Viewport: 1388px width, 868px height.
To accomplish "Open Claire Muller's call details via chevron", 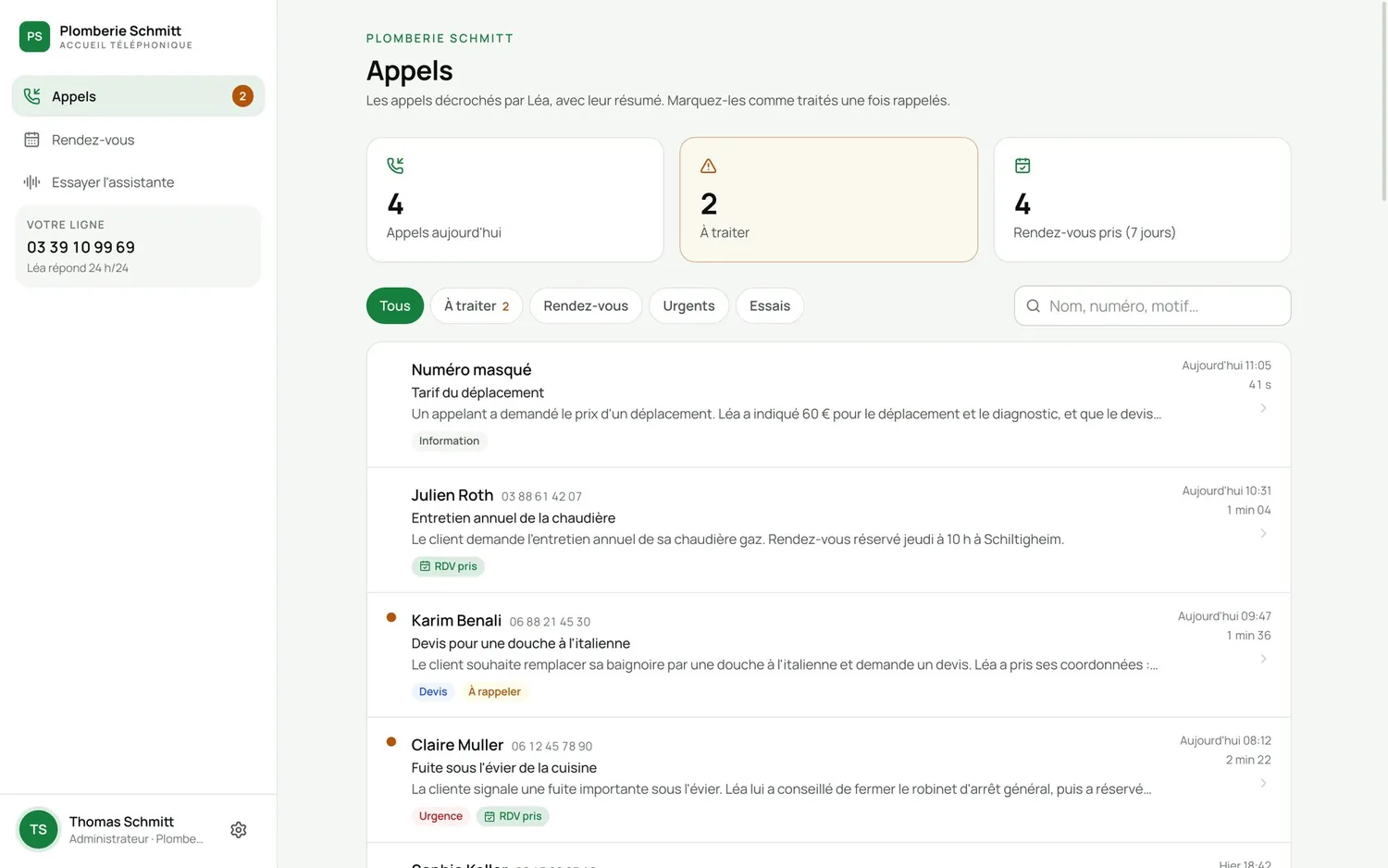I will 1263,784.
